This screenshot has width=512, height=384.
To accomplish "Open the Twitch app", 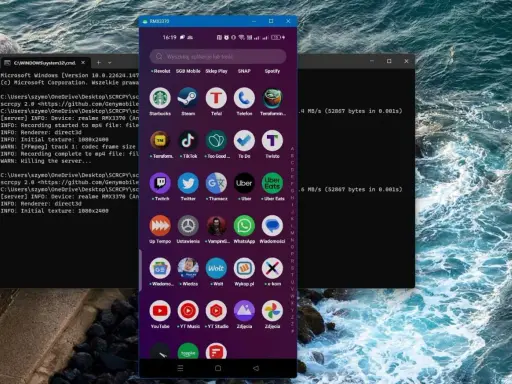I will (x=160, y=183).
